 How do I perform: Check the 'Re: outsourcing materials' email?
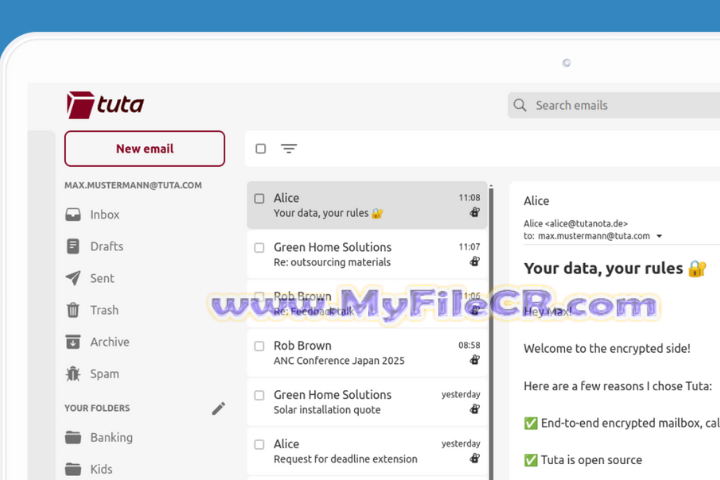tap(259, 248)
